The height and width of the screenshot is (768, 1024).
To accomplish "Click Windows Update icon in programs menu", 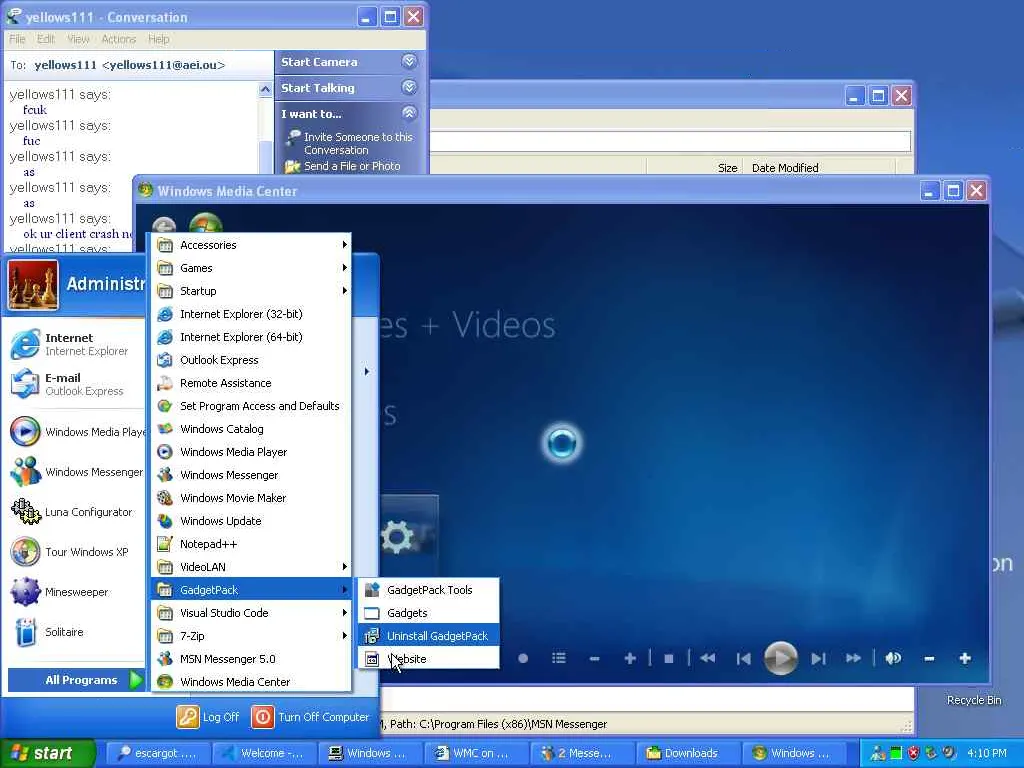I will coord(165,521).
